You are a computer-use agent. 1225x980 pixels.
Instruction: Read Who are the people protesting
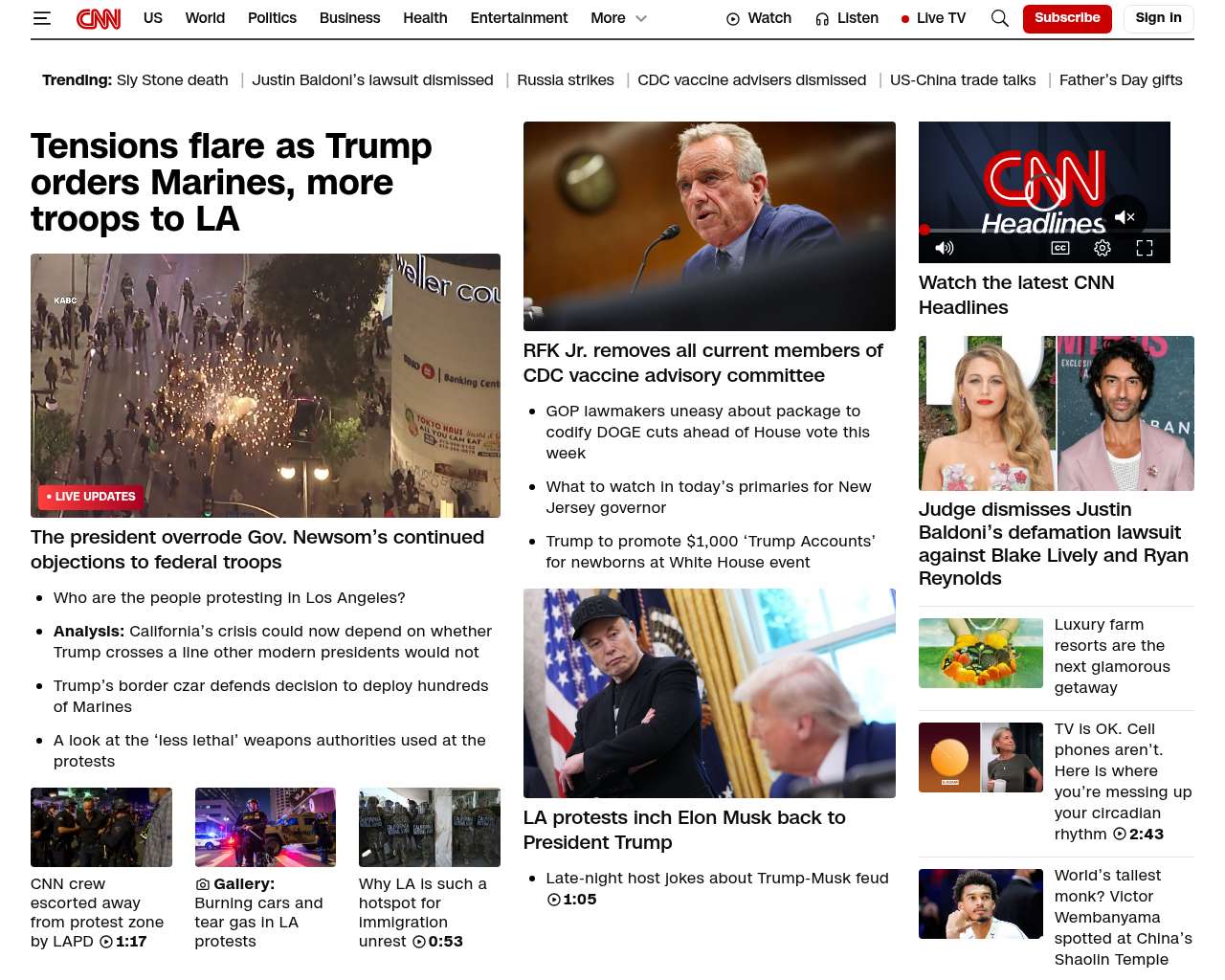[x=230, y=598]
